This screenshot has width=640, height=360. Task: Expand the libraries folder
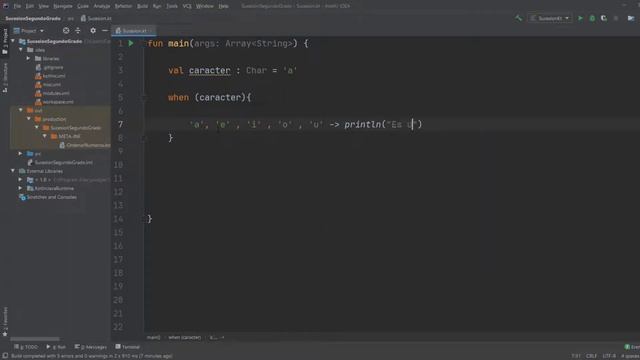tap(29, 58)
